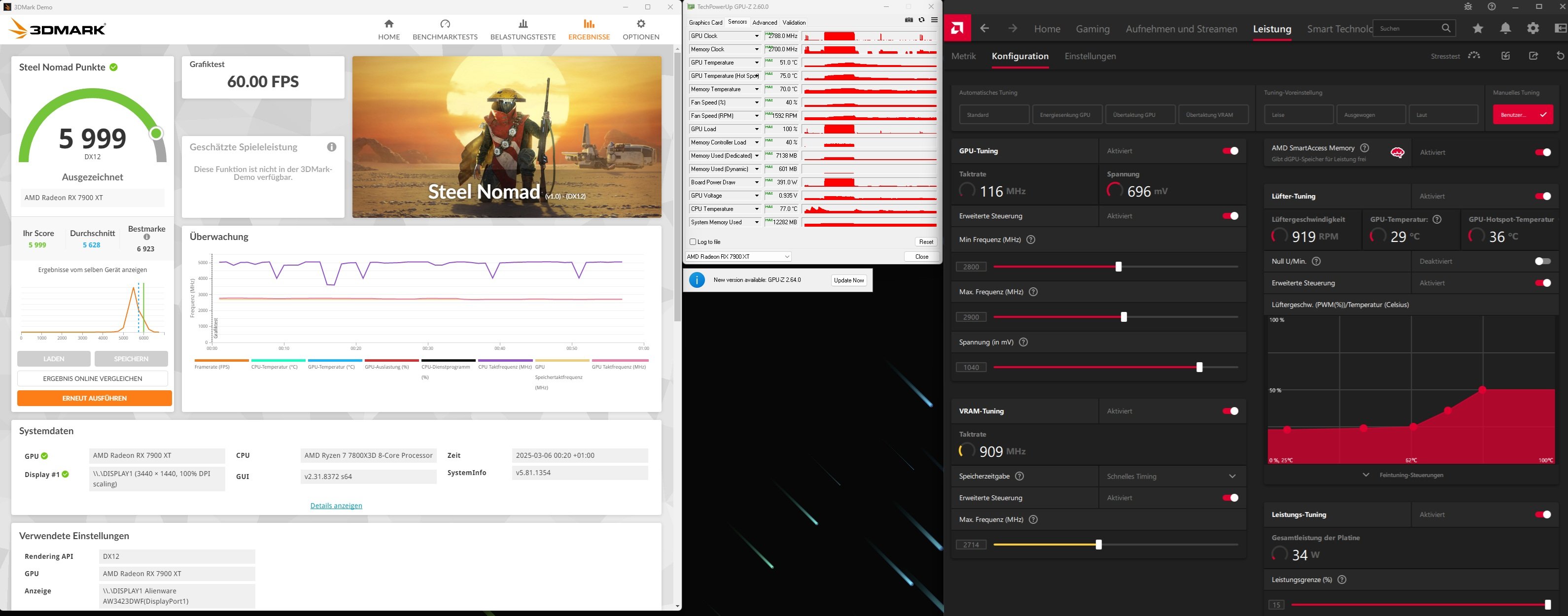Click the Spannung (in mV) slider handle
The image size is (1568, 616).
pos(1199,368)
